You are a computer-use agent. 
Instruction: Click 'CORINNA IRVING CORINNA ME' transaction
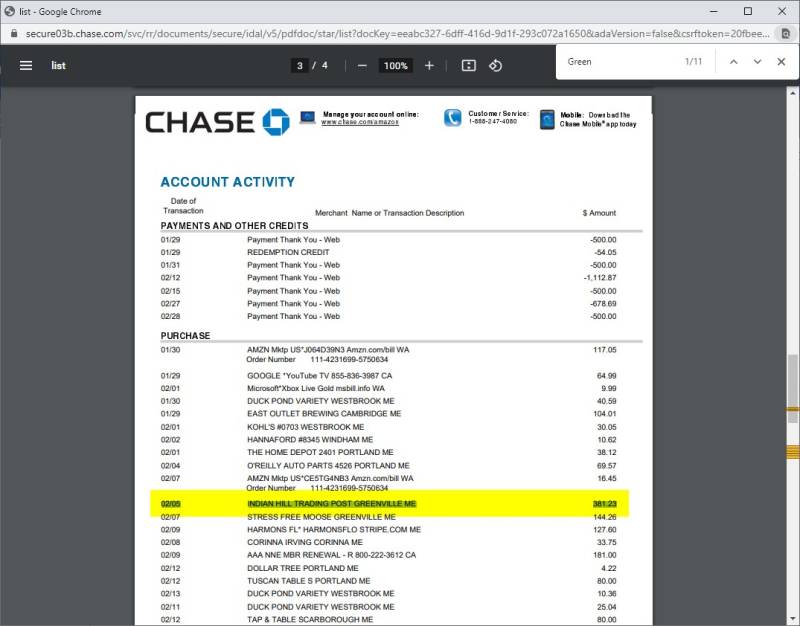point(305,542)
